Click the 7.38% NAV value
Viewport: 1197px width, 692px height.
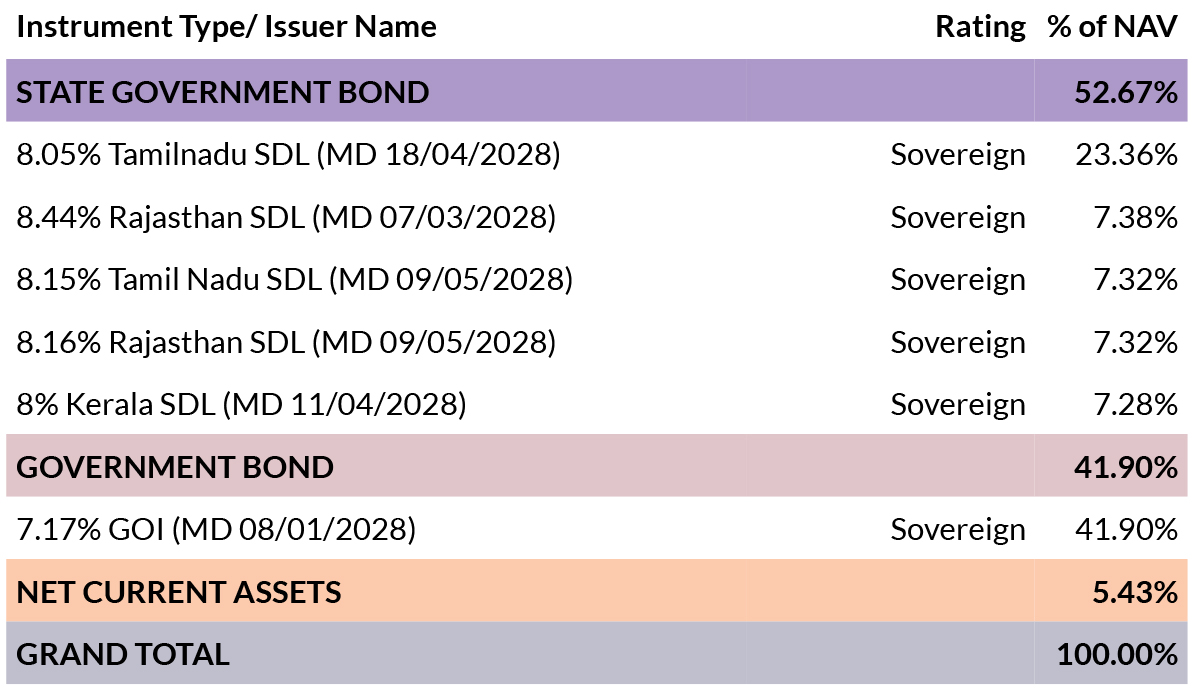(x=1135, y=218)
